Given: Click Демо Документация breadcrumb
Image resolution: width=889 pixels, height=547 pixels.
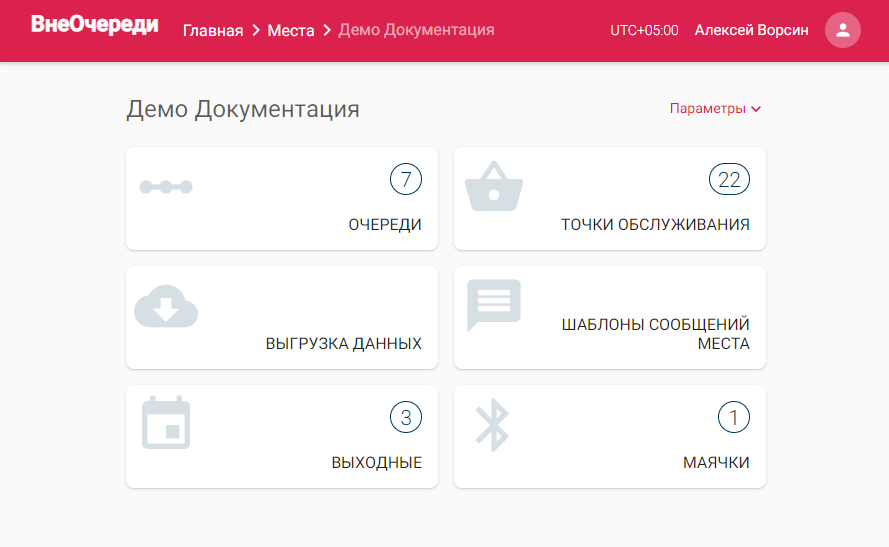Looking at the screenshot, I should 416,29.
